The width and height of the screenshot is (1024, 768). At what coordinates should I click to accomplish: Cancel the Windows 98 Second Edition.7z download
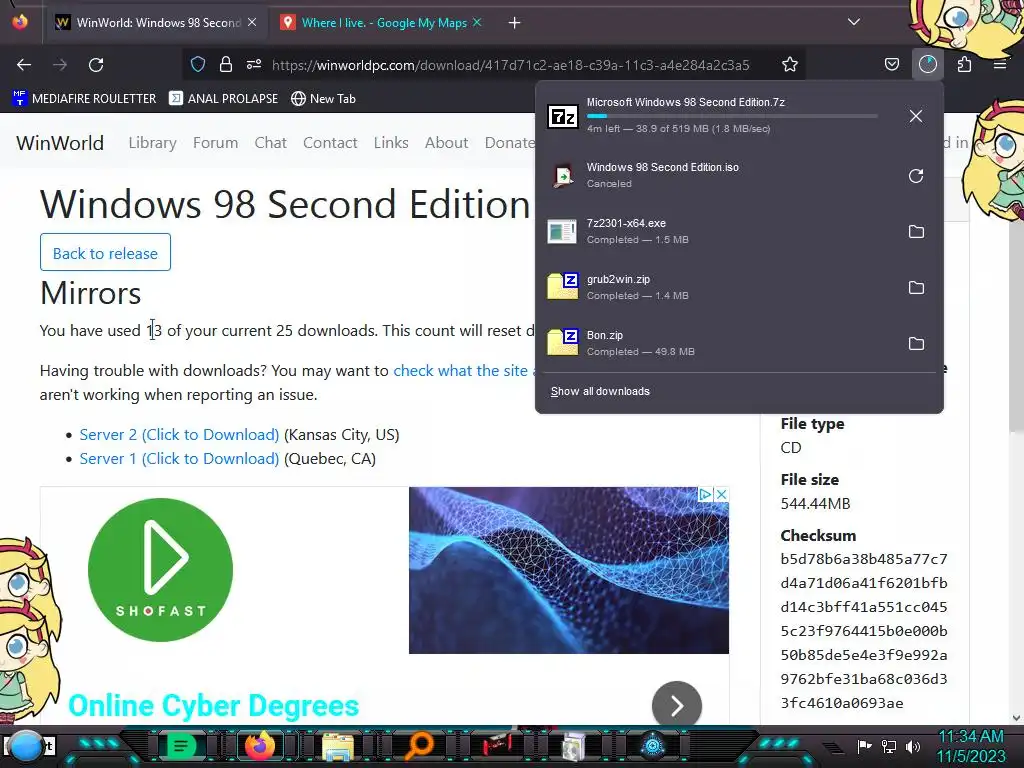[x=916, y=116]
